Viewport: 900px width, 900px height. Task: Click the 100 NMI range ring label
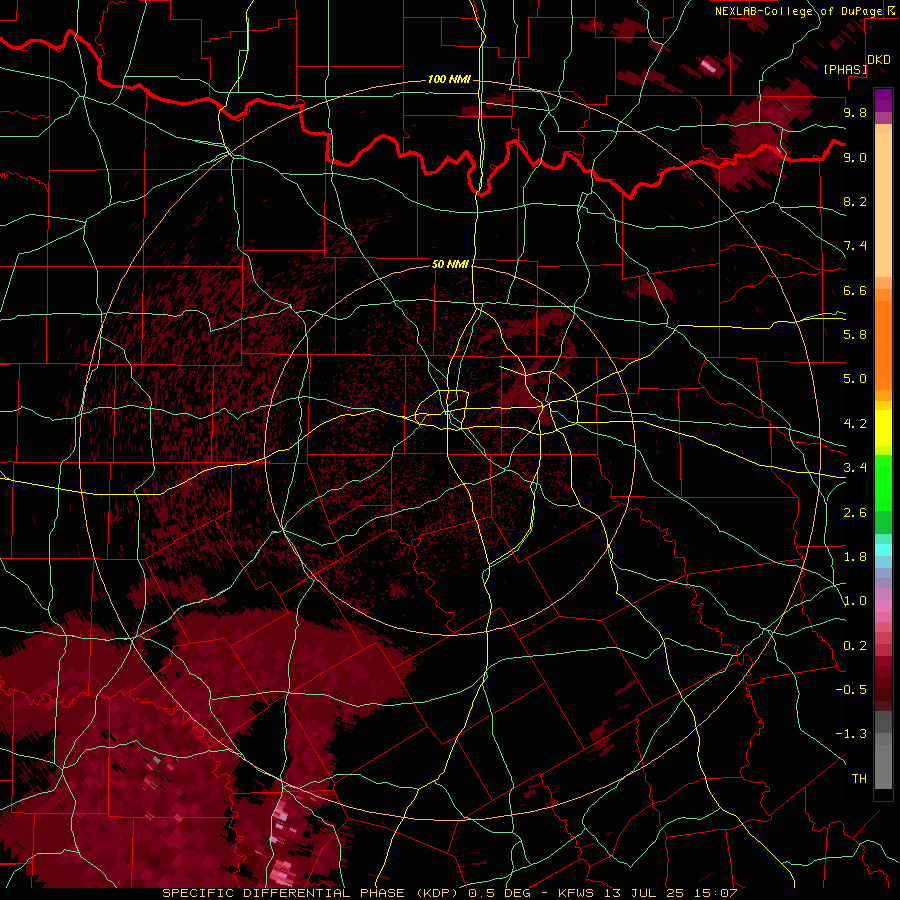click(449, 79)
